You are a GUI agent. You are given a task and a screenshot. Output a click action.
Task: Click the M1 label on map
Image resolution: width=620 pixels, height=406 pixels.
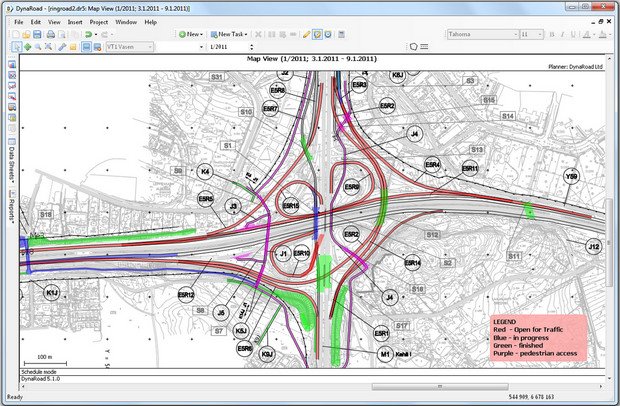tap(385, 354)
